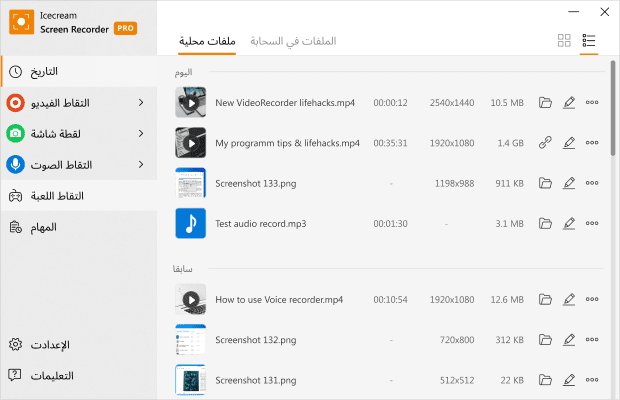Switch to grid view layout
The height and width of the screenshot is (400, 620).
[x=564, y=41]
